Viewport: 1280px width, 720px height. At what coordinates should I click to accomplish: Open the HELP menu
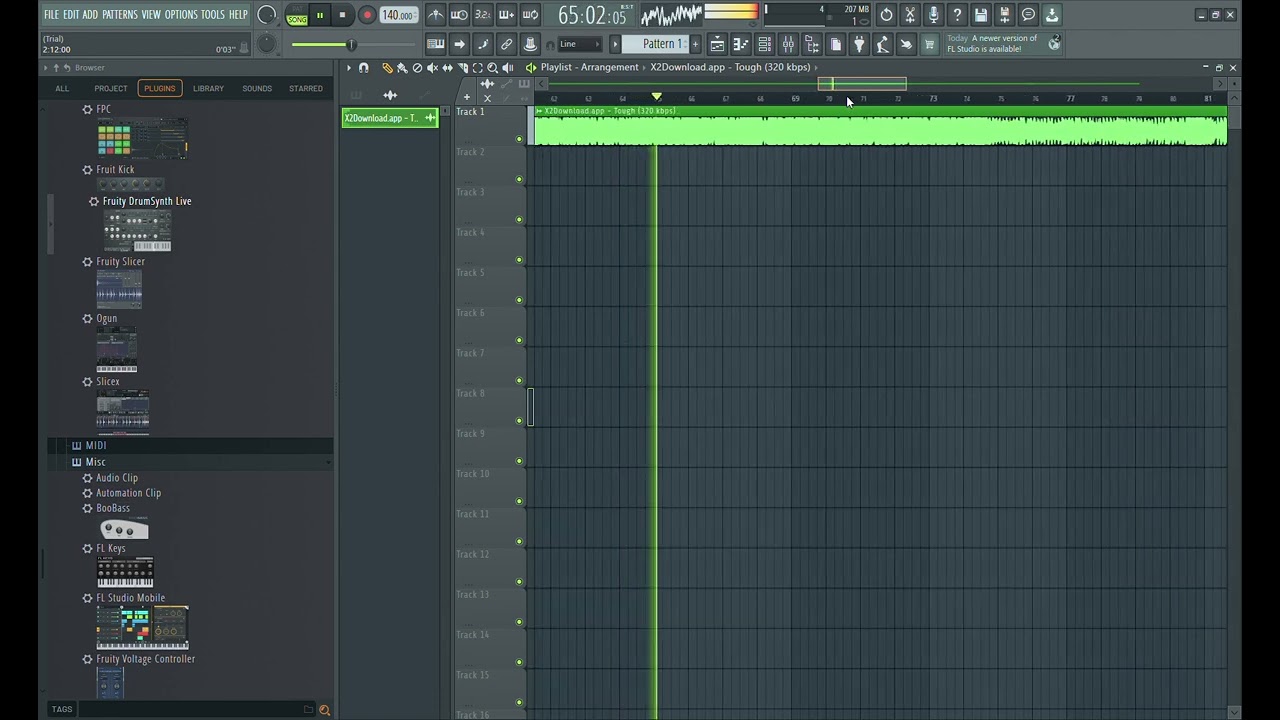pos(238,14)
